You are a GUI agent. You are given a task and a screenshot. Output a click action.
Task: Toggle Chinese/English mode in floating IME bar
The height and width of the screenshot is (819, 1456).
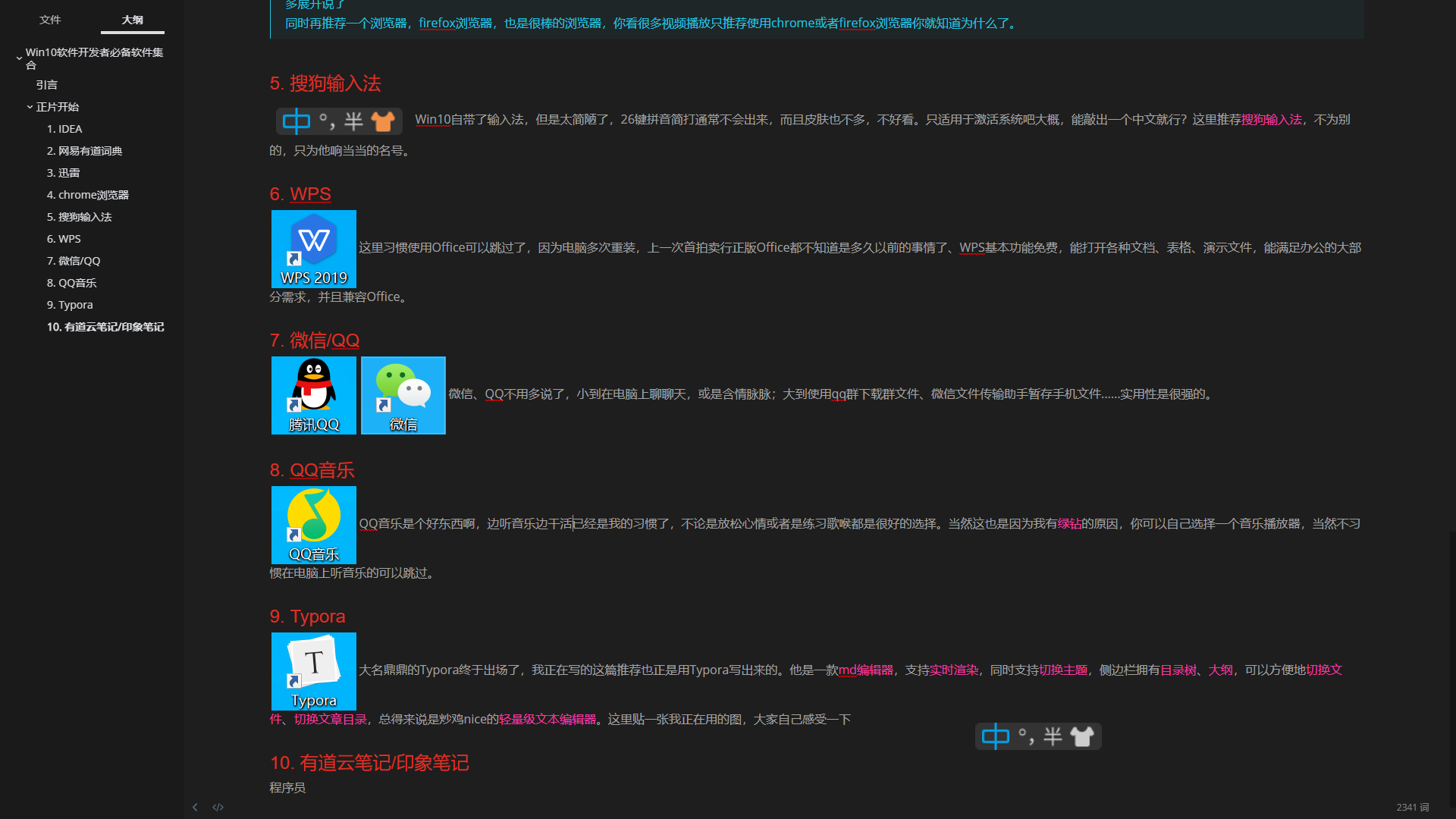995,736
